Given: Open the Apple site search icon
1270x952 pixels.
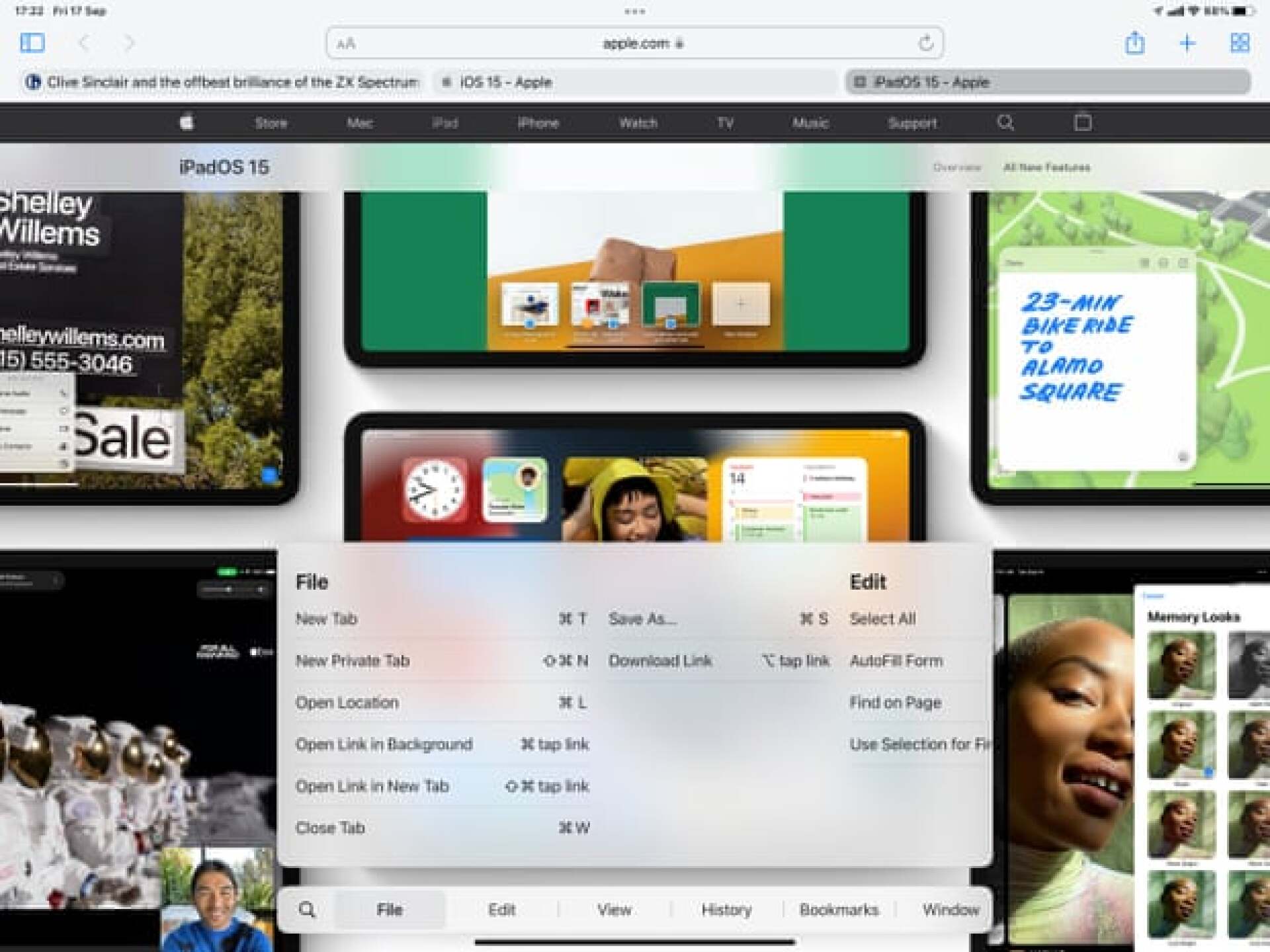Looking at the screenshot, I should [x=1005, y=122].
